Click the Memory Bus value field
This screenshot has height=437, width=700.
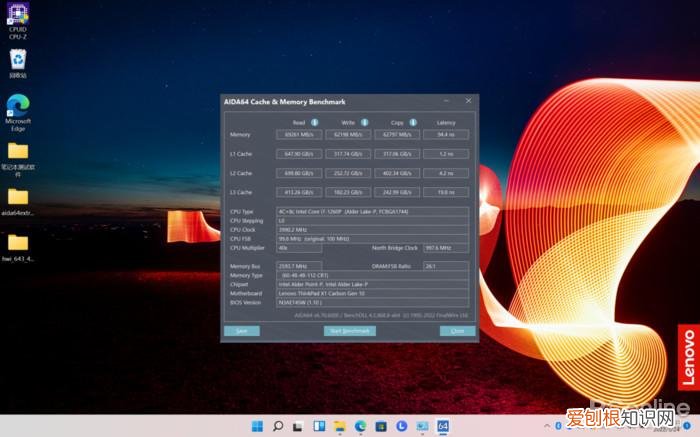[299, 266]
